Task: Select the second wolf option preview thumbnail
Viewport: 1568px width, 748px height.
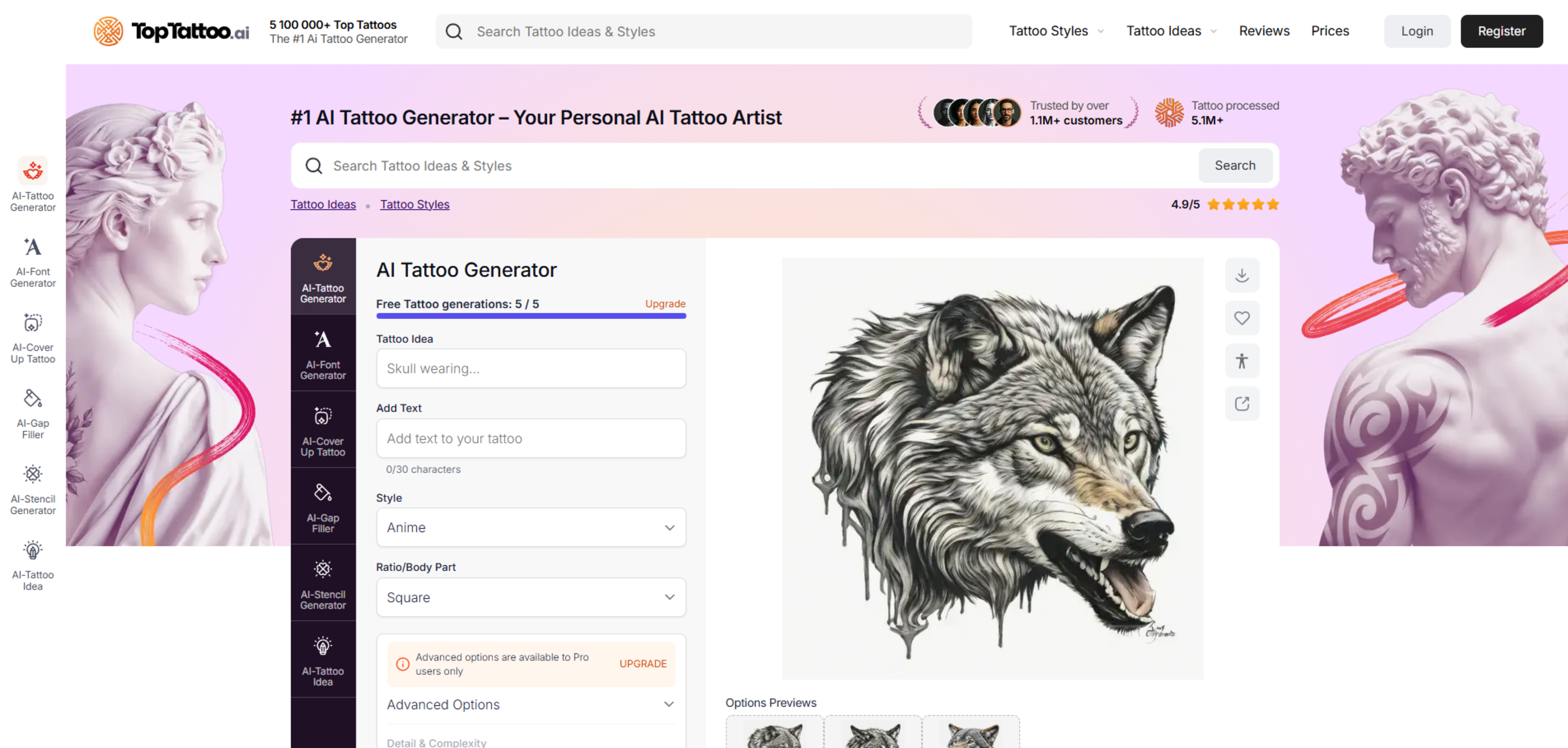Action: tap(873, 732)
